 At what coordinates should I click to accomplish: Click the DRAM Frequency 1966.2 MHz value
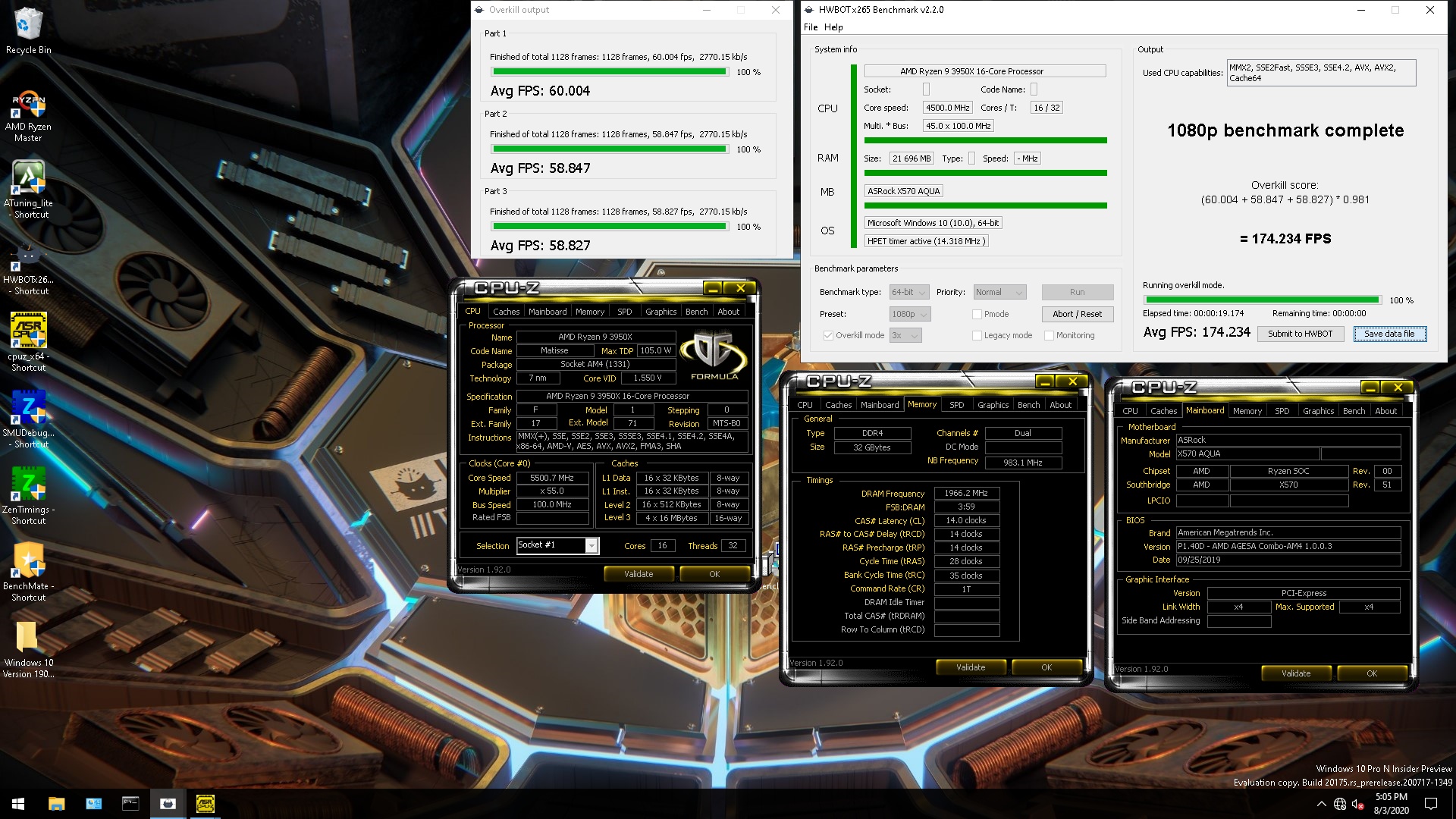click(966, 494)
